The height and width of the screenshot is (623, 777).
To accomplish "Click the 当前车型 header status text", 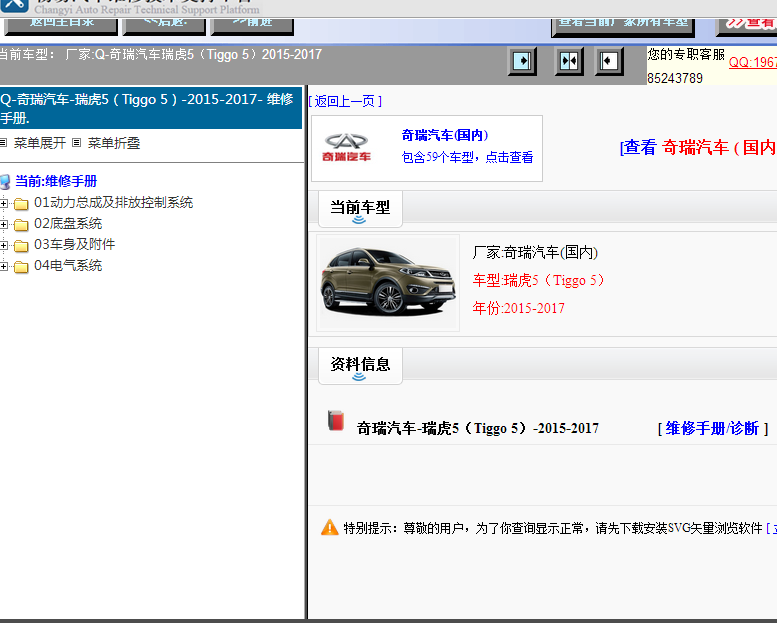I will [161, 55].
